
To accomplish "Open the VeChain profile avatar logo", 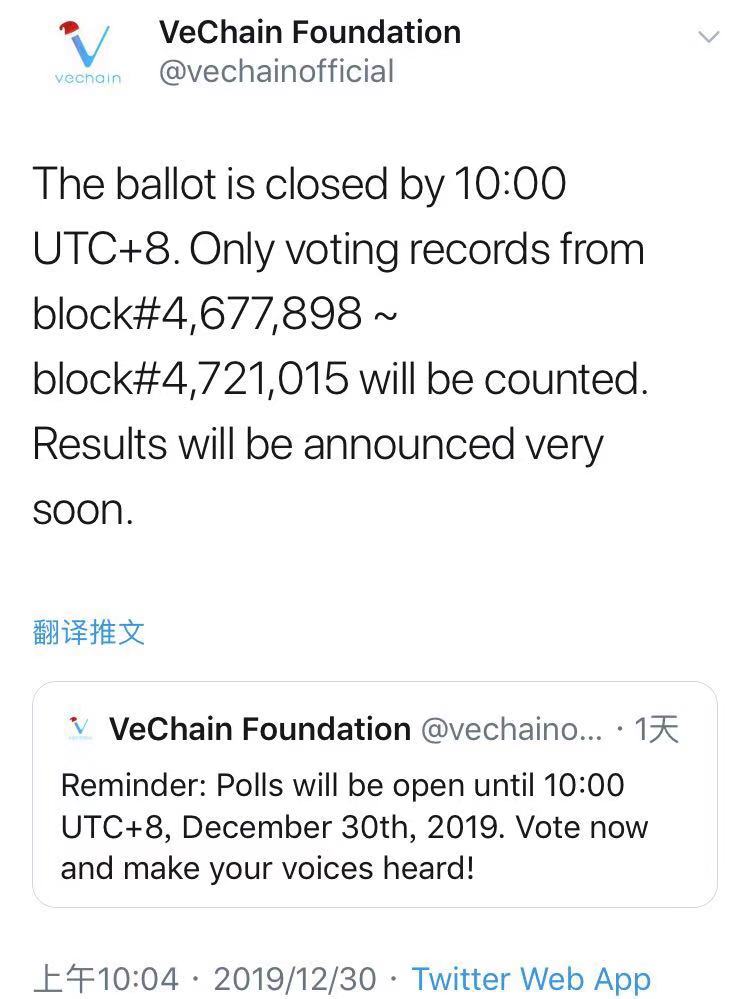I will (x=87, y=54).
